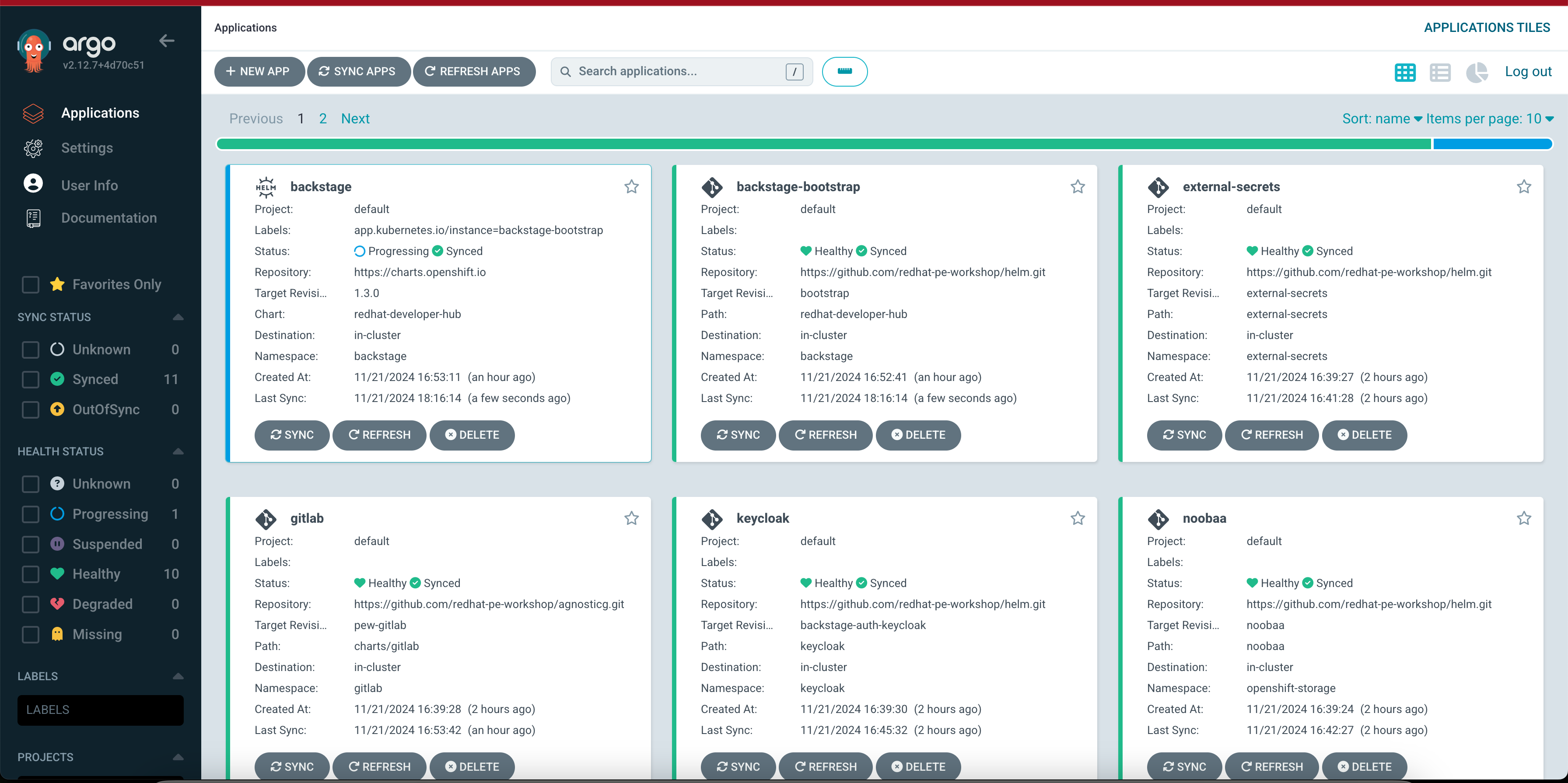Collapse the LABELS filter section

[178, 677]
